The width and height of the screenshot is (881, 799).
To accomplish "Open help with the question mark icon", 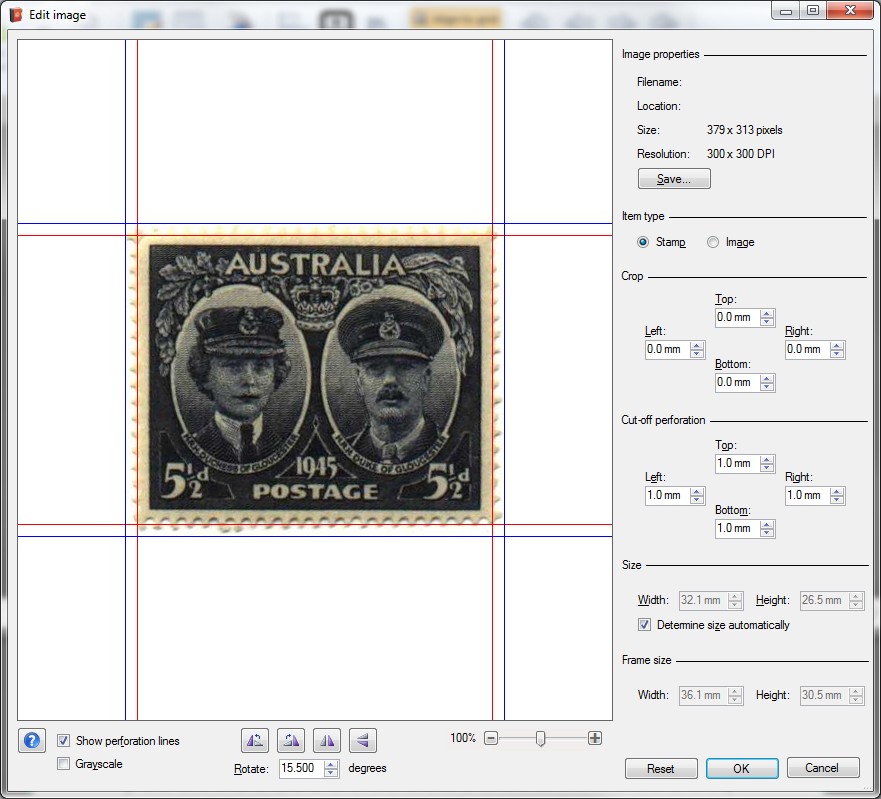I will (x=32, y=740).
